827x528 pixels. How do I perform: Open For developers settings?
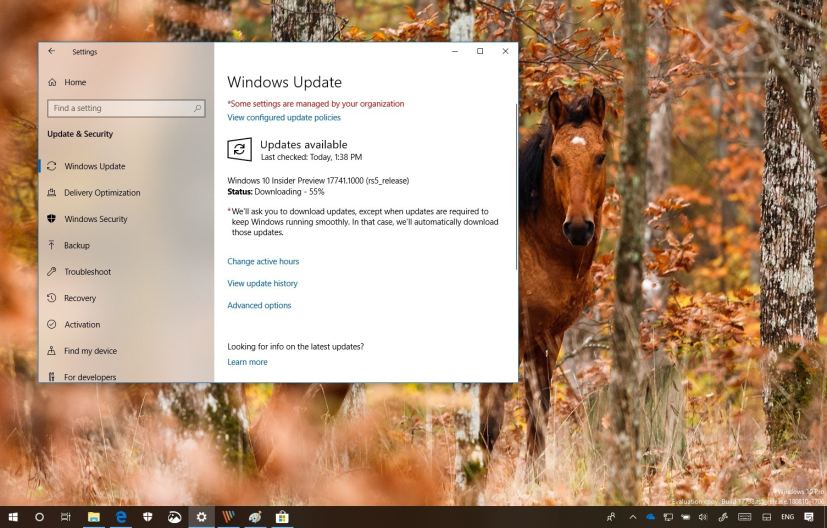coord(90,377)
